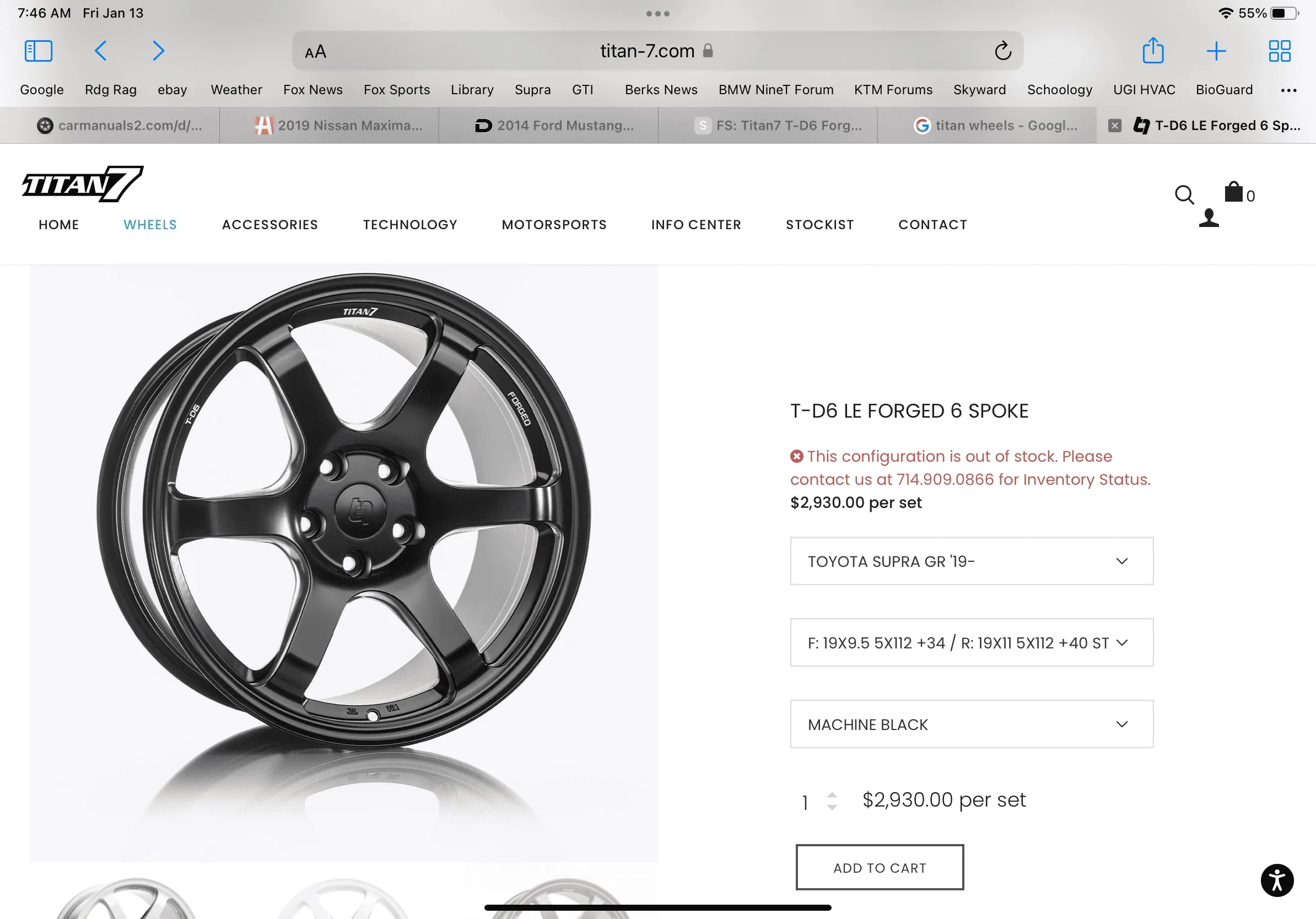This screenshot has width=1316, height=919.
Task: Go back to previous page
Action: (x=100, y=51)
